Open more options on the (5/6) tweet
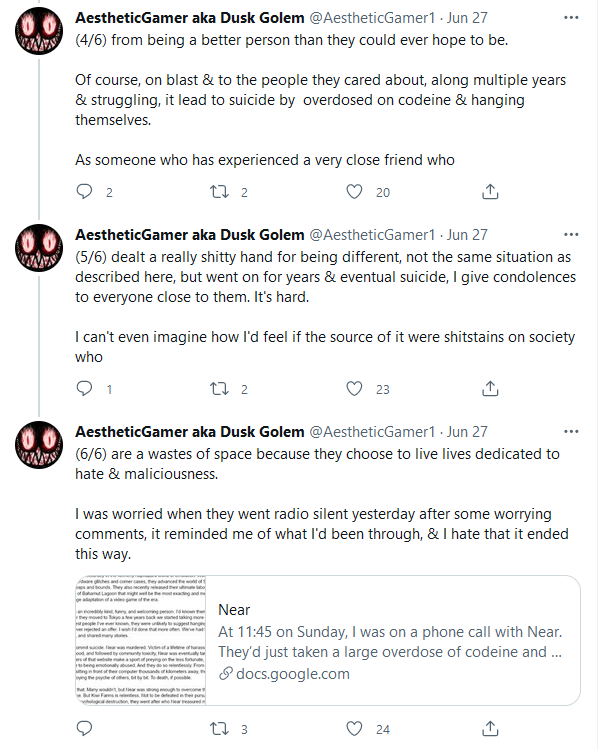The height and width of the screenshot is (750, 602). coord(571,235)
